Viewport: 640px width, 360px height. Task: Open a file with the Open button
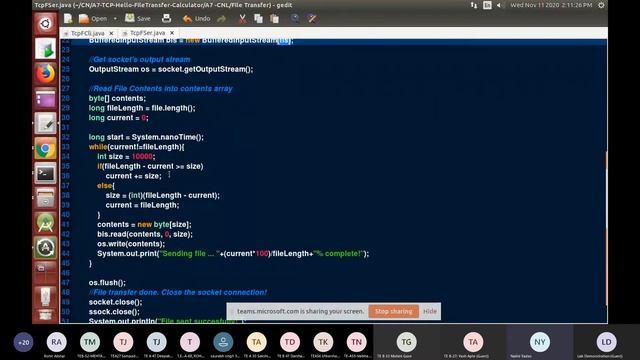pos(93,18)
